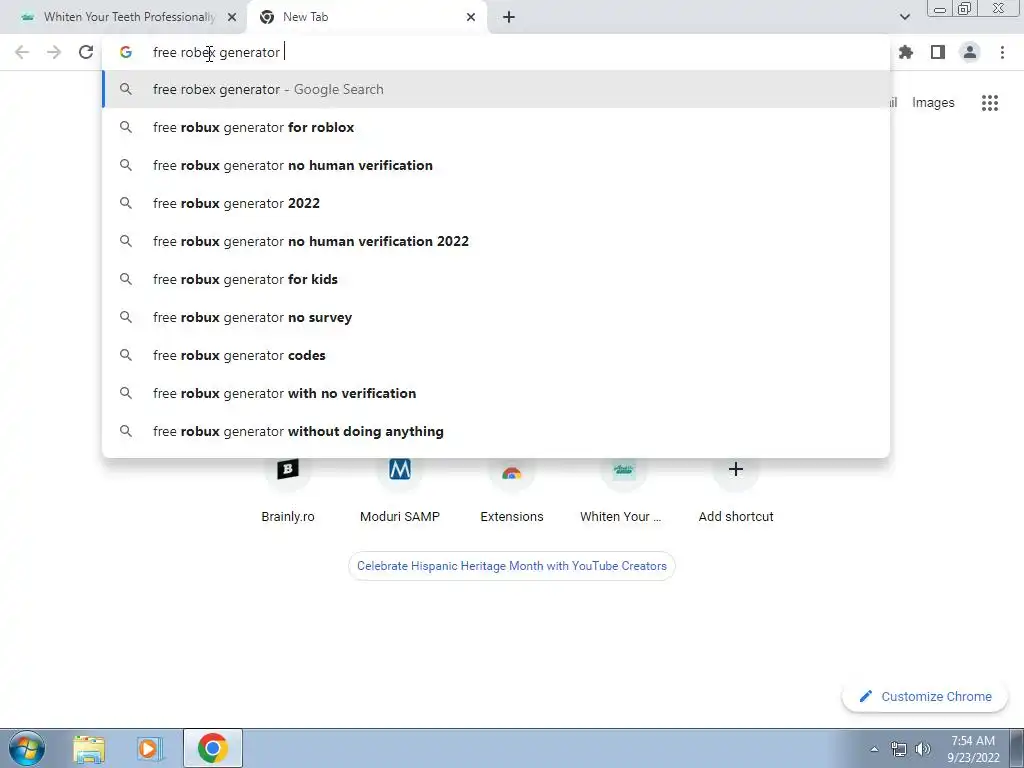Choose suggestion 'free robux generator no survey'

pyautogui.click(x=496, y=317)
